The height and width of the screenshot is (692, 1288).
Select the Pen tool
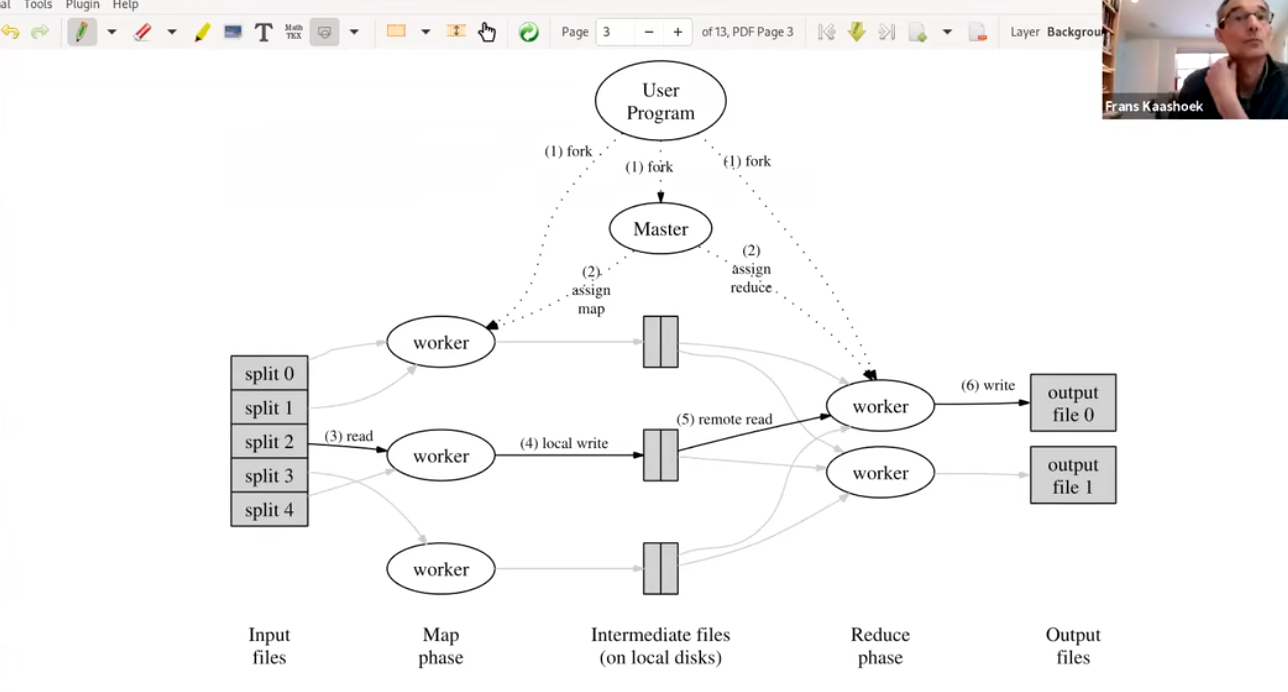[x=81, y=32]
